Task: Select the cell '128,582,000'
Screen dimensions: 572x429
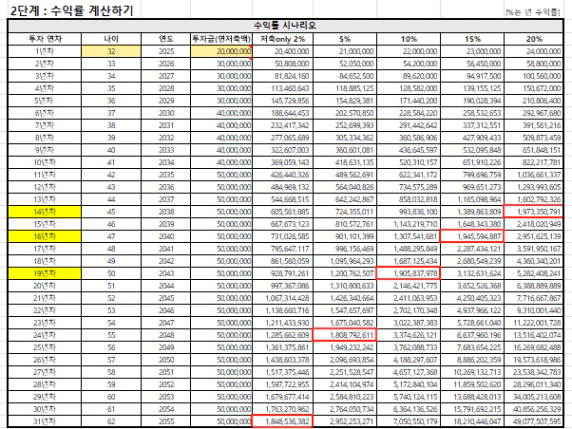Action: pyautogui.click(x=409, y=88)
